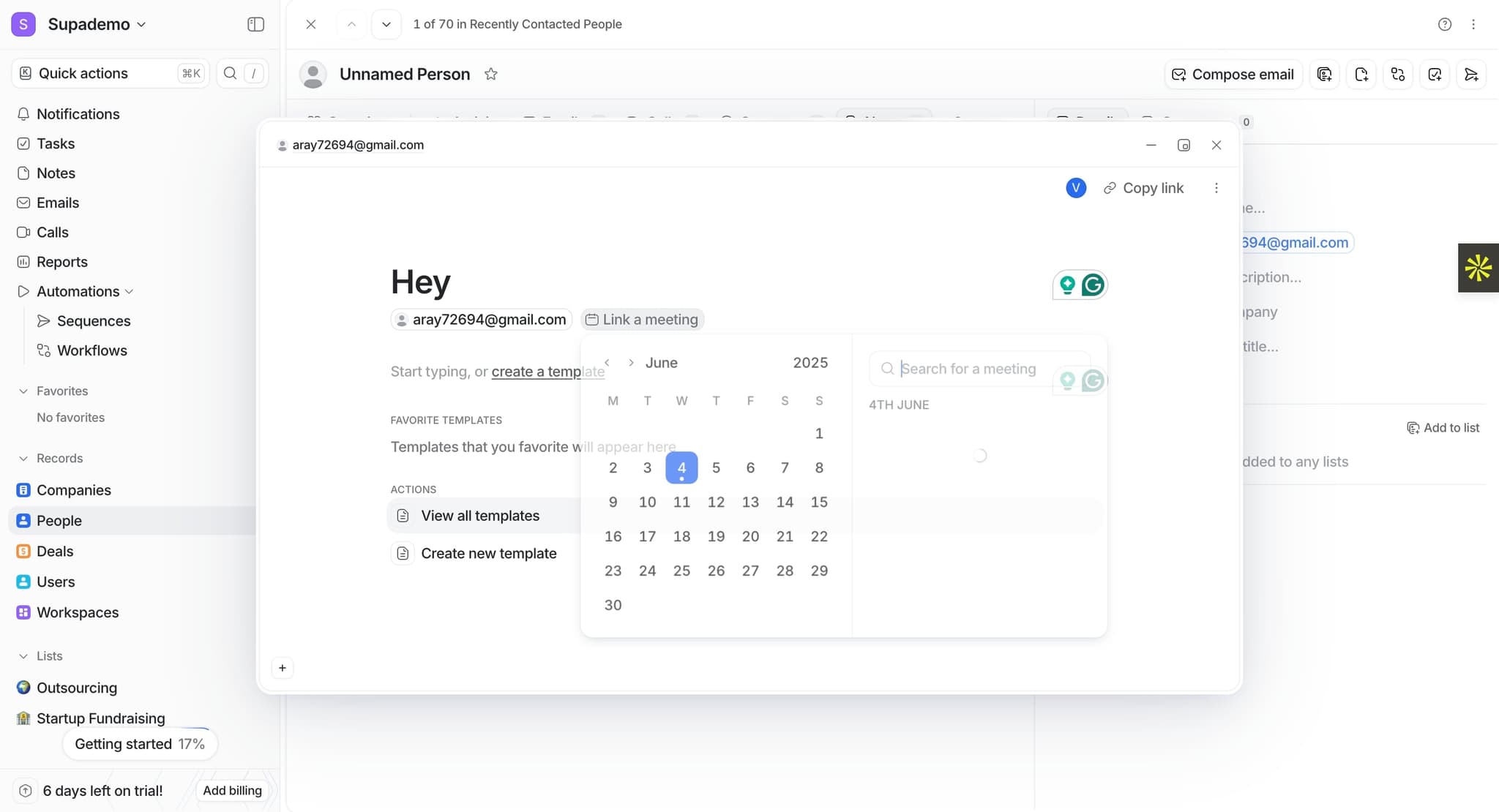Image resolution: width=1499 pixels, height=812 pixels.
Task: Open People records
Action: [132, 521]
